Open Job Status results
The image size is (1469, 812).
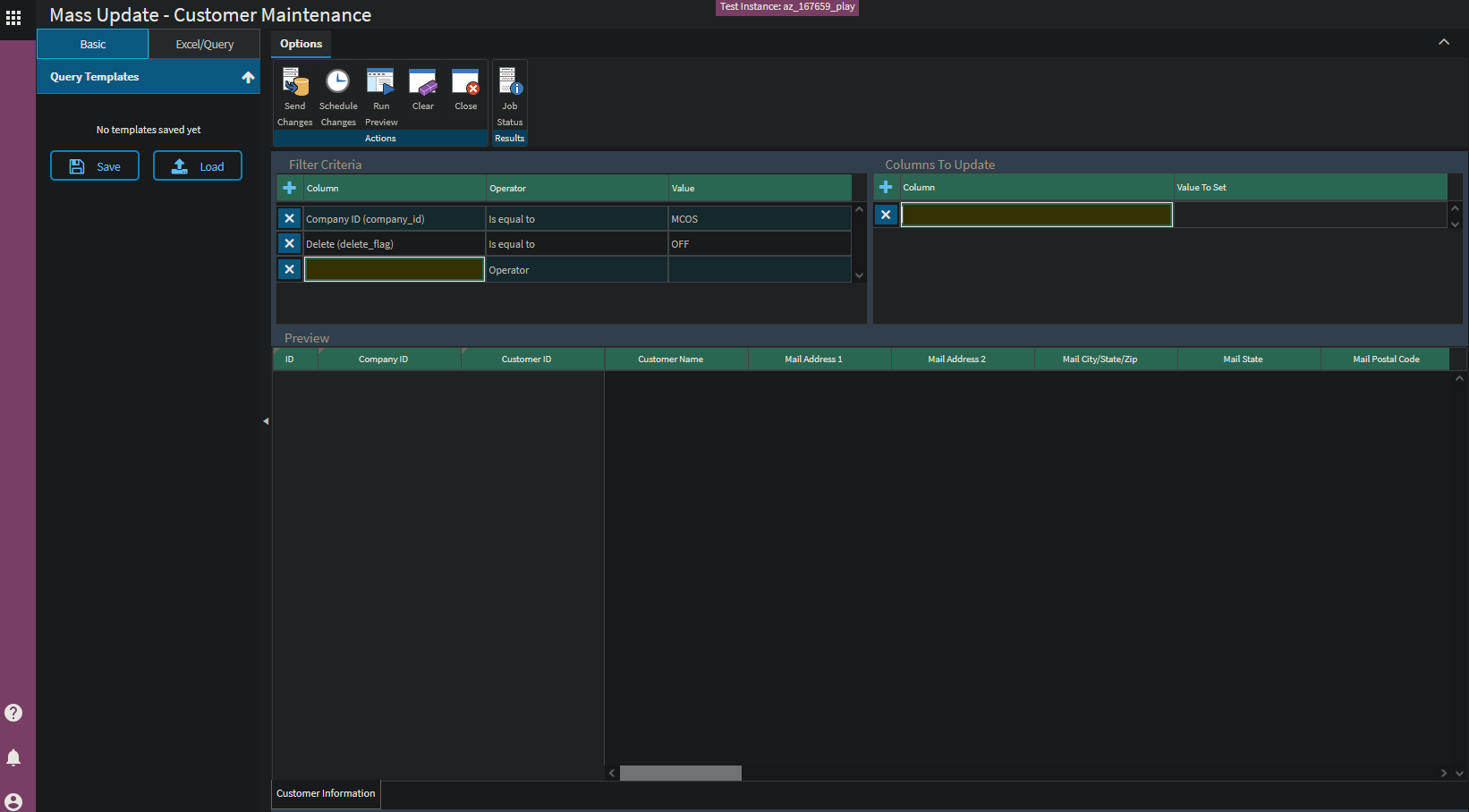coord(509,84)
